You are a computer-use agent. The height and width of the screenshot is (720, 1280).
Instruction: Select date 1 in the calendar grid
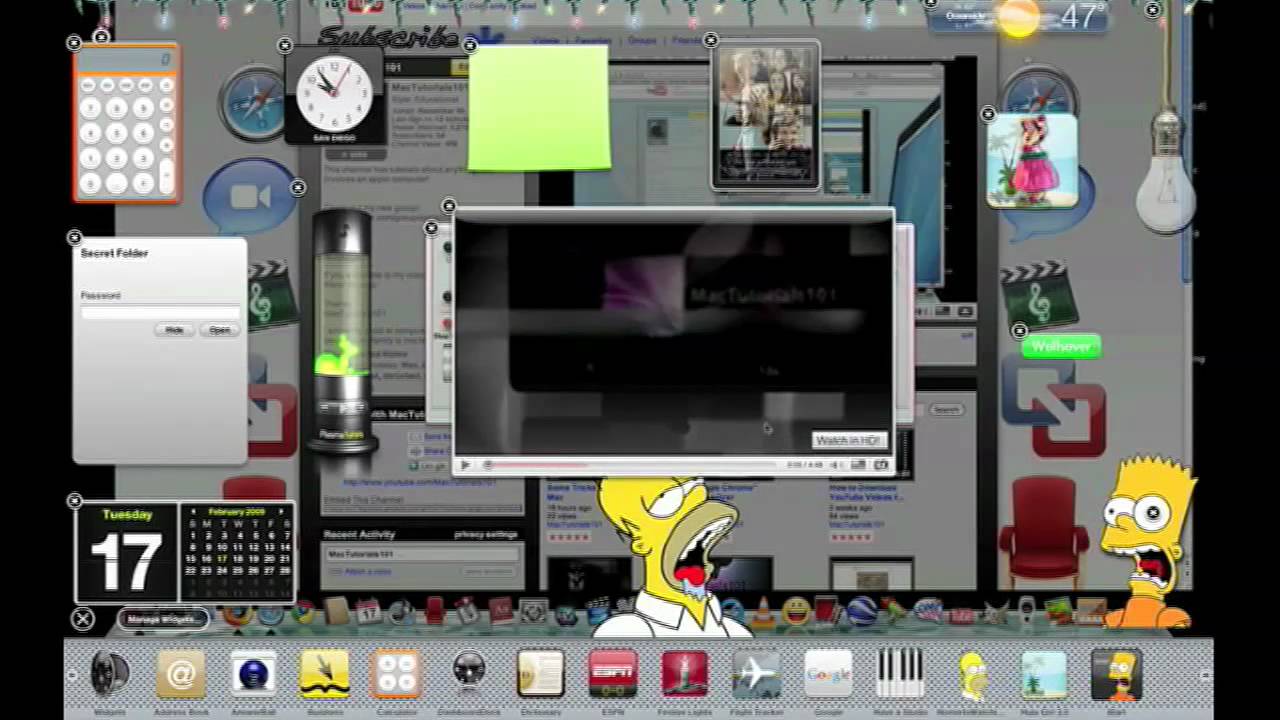tap(193, 535)
